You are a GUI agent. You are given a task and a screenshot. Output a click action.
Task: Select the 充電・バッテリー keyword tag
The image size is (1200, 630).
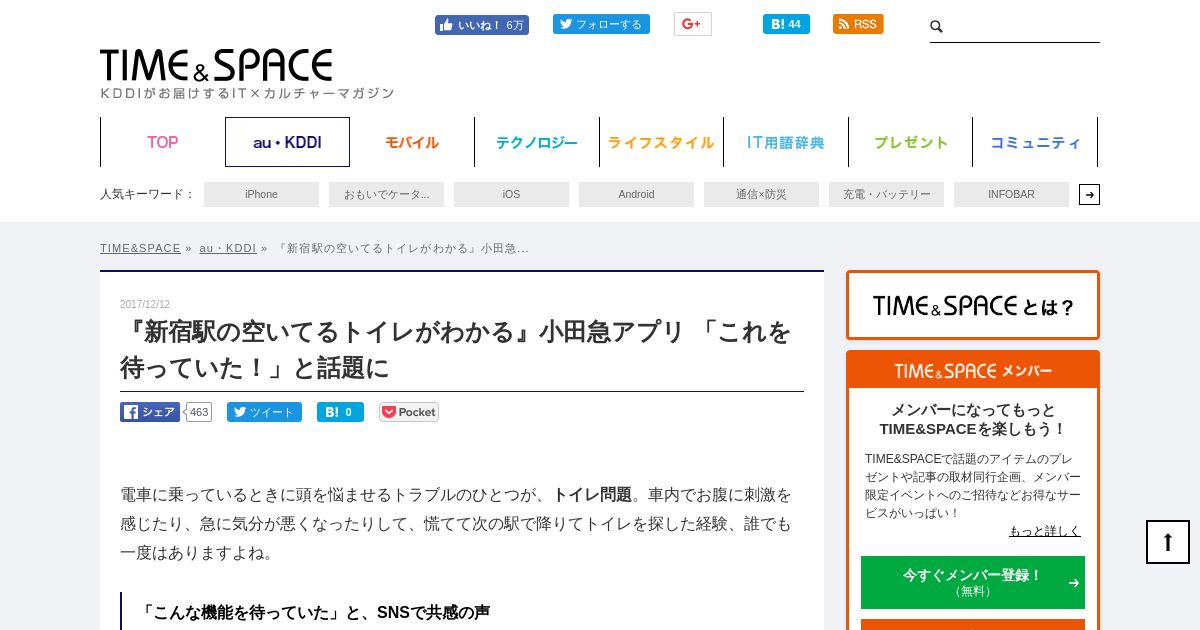886,194
